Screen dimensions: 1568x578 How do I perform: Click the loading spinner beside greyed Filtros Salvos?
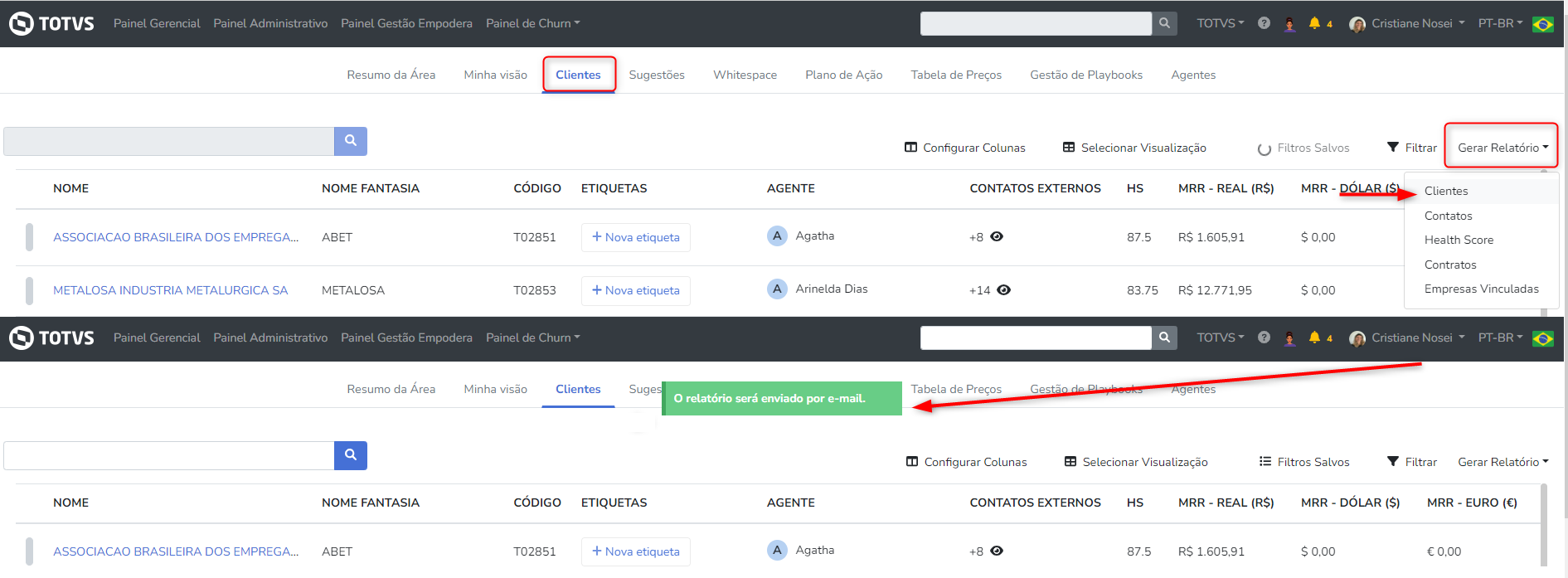click(1265, 149)
